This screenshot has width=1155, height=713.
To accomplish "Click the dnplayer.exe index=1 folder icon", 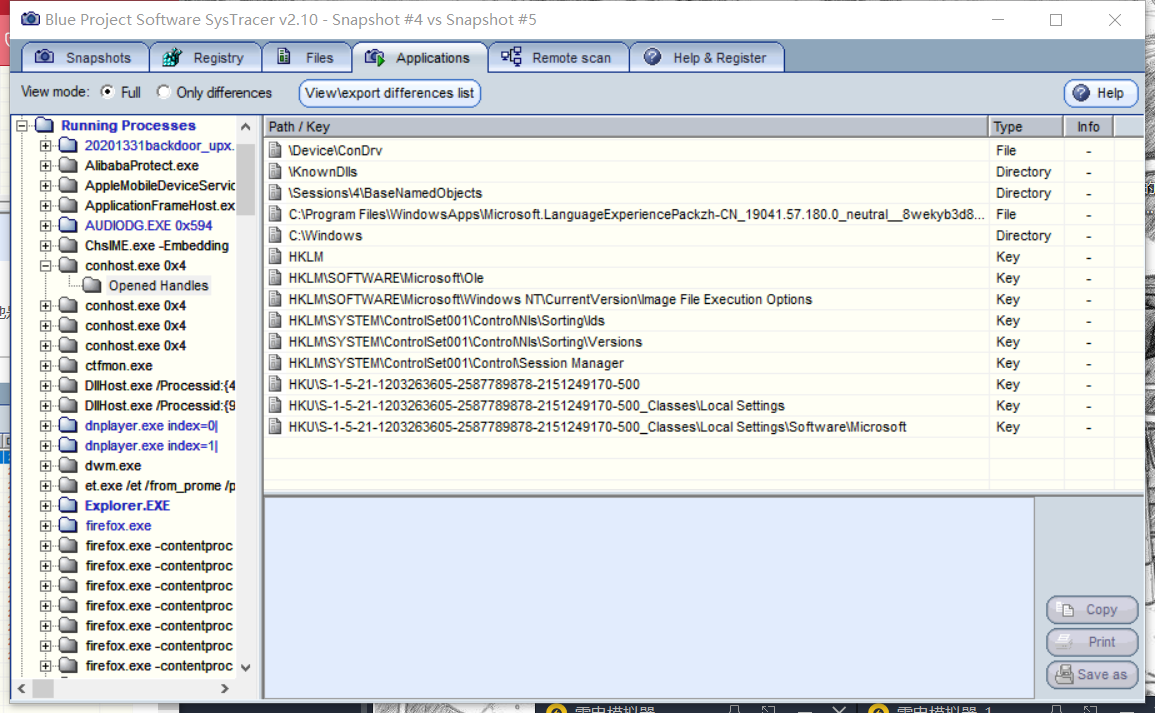I will (69, 445).
